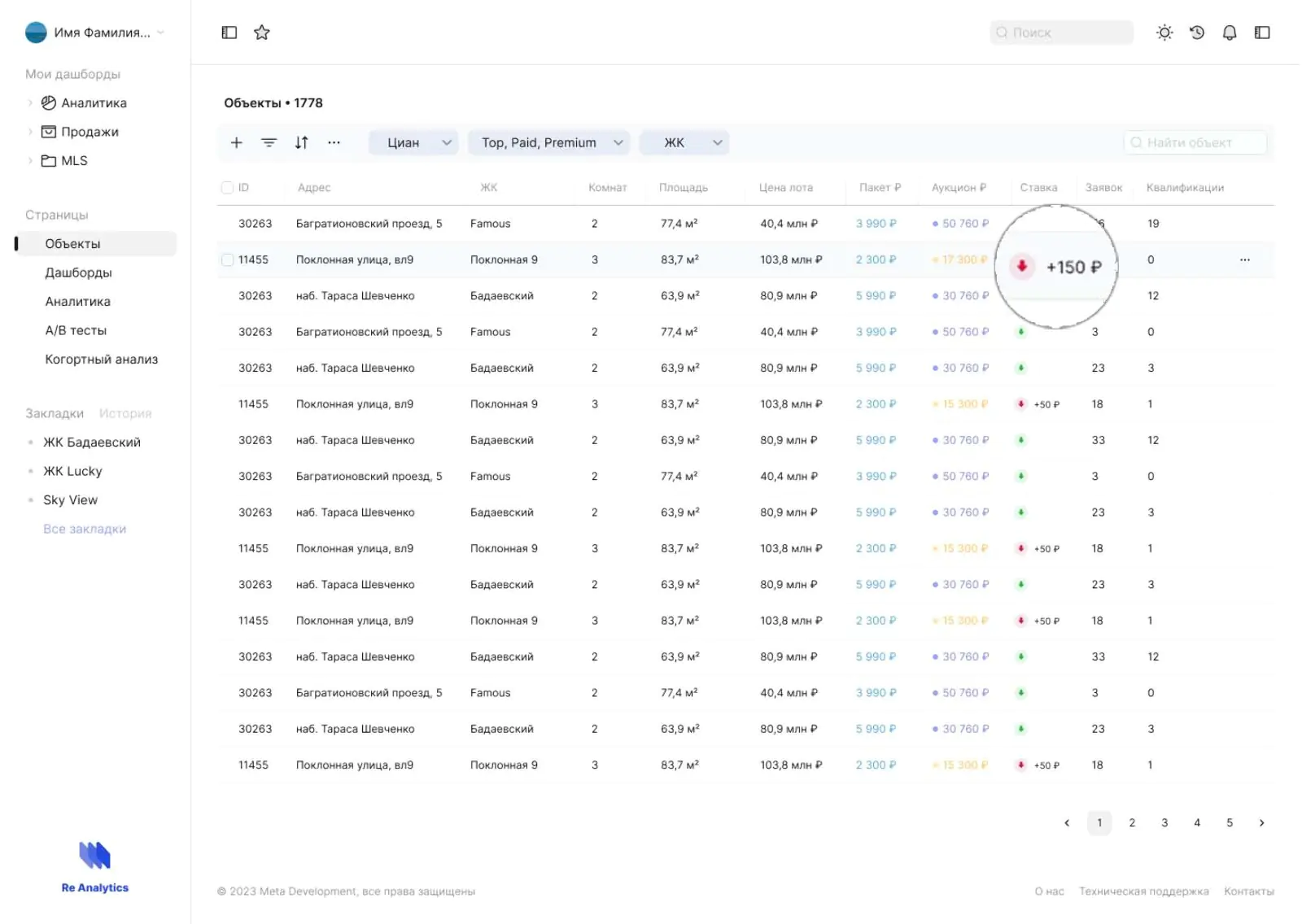Go to page 5
1302x924 pixels.
[x=1230, y=823]
